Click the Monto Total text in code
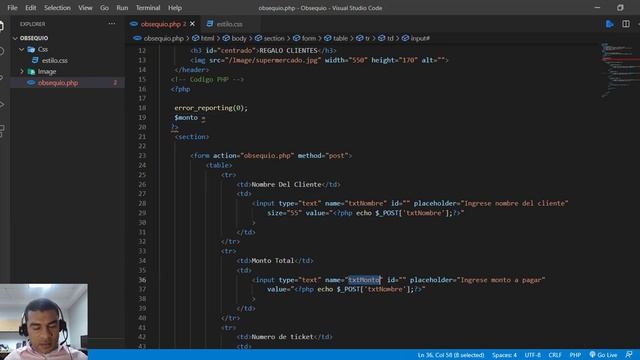Image resolution: width=640 pixels, height=360 pixels. [x=273, y=261]
